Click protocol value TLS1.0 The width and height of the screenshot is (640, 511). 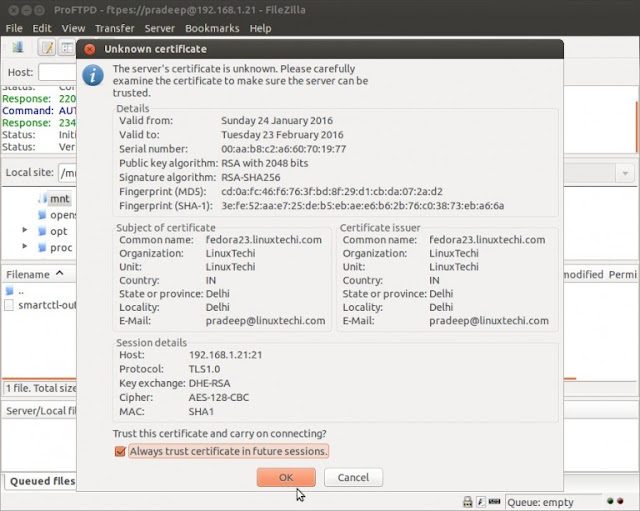pyautogui.click(x=204, y=369)
